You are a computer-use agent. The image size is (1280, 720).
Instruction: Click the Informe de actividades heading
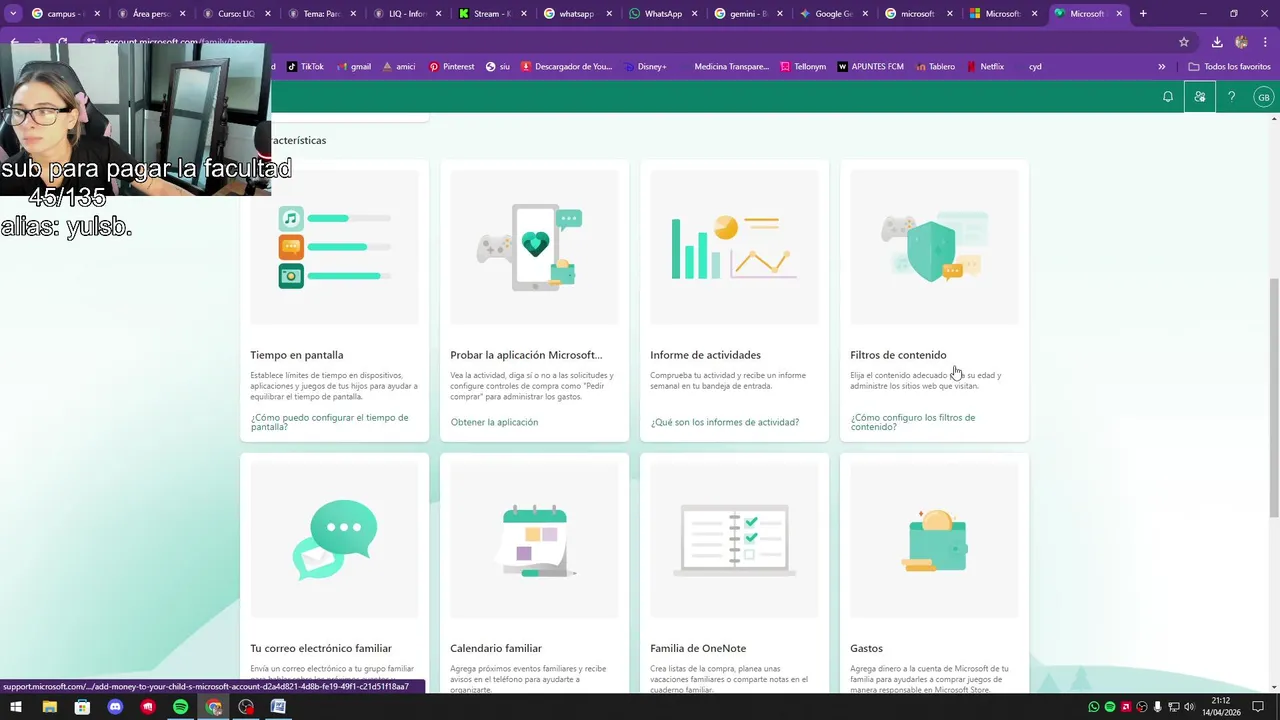[705, 355]
